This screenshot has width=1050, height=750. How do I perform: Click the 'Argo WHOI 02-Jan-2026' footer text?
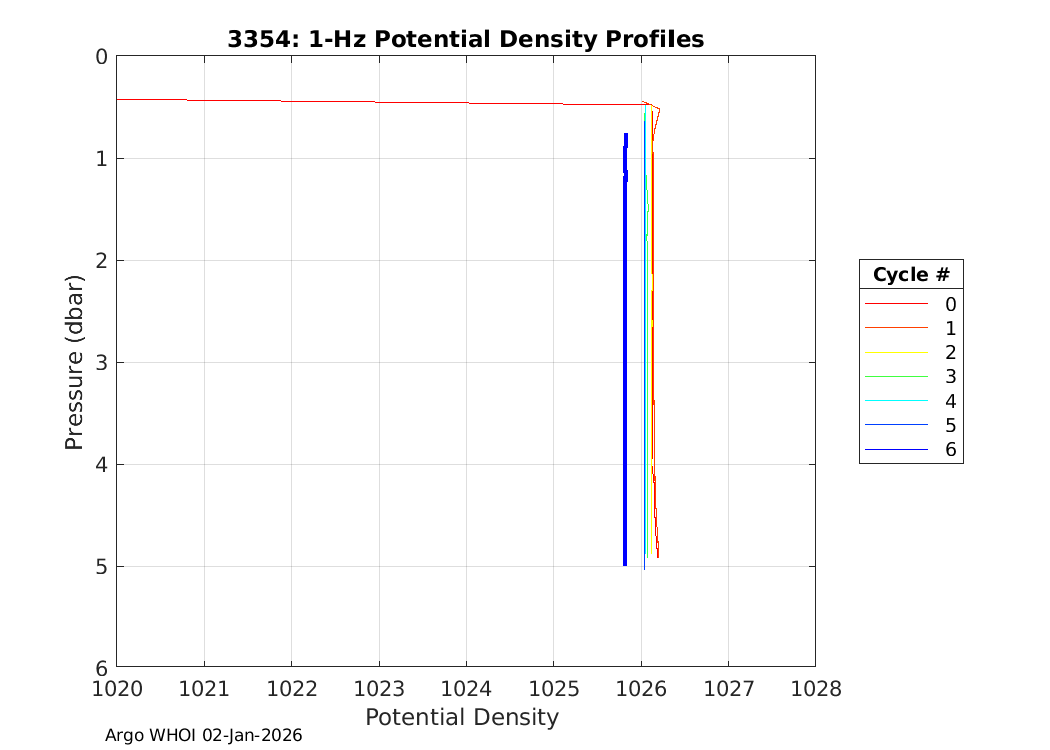coord(203,735)
